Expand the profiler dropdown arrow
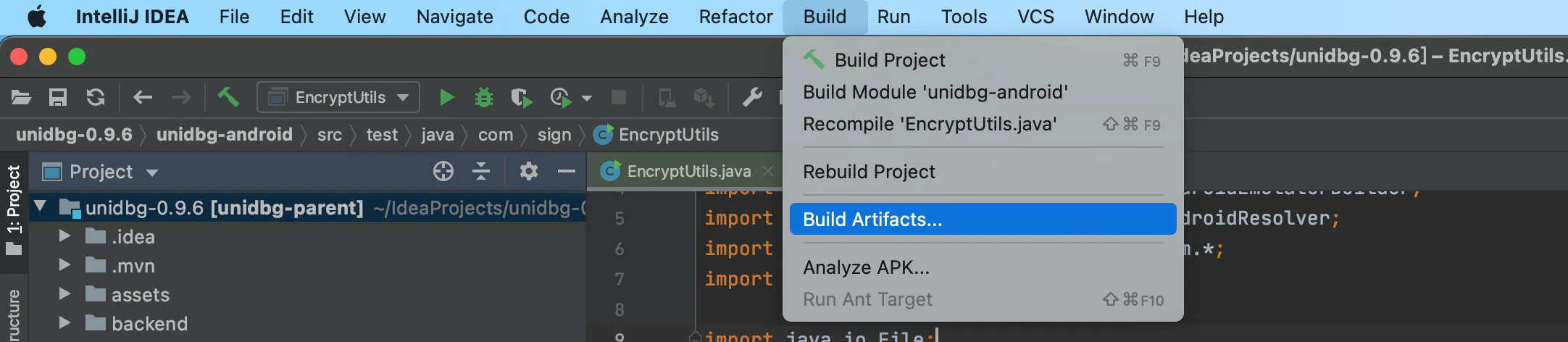 click(x=587, y=98)
